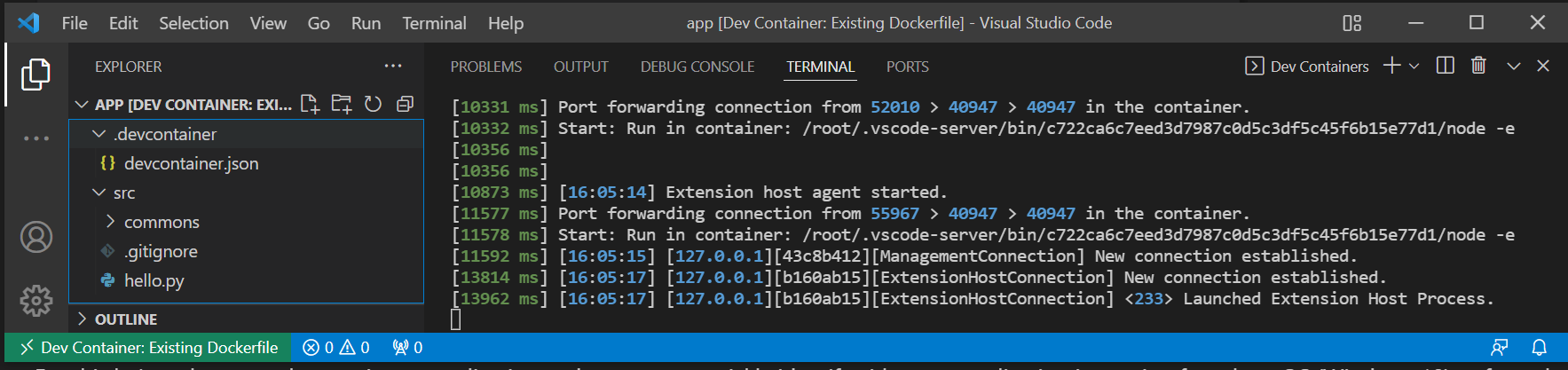Switch to the PROBLEMS tab
Viewport: 1568px width, 370px height.
(x=486, y=67)
